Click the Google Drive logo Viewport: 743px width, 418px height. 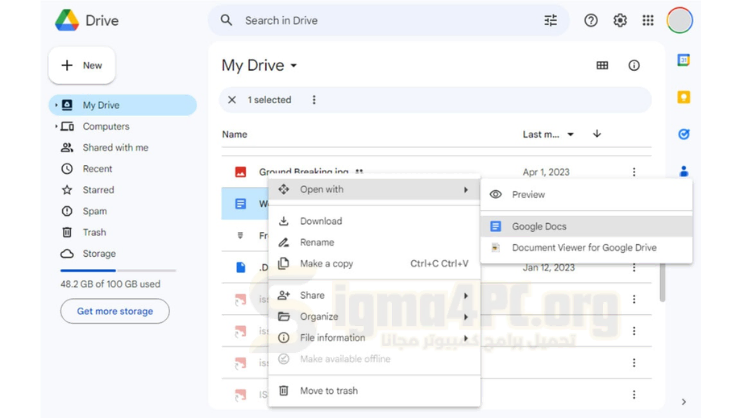pyautogui.click(x=67, y=20)
